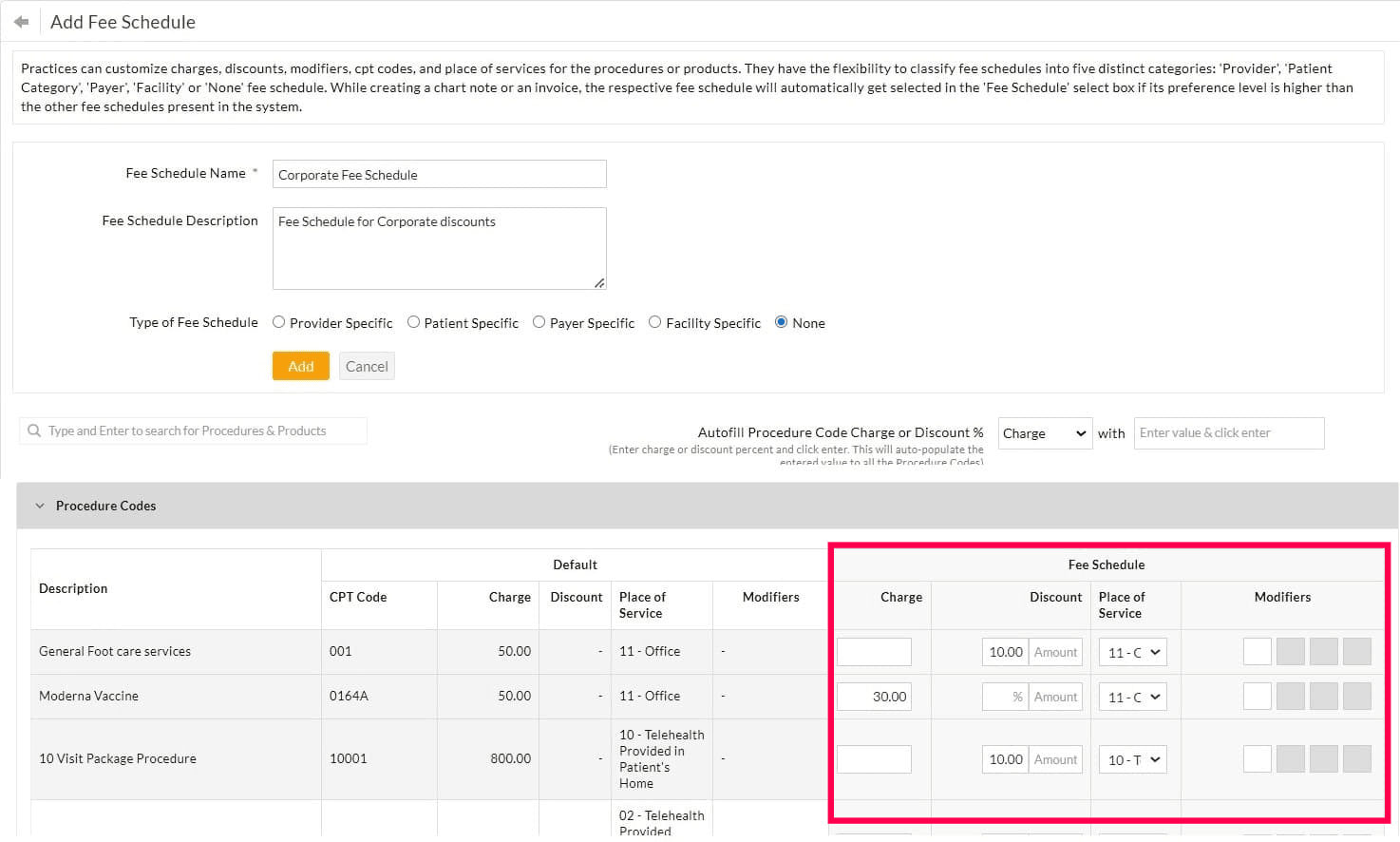Screen dimensions: 1400x842
Task: Open the 10-T dropdown for 10 Visit Package Procedure
Action: 1132,759
